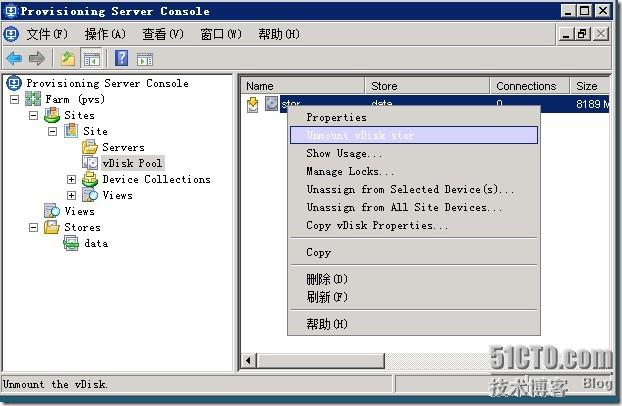Click the Device Collections icon
Image resolution: width=622 pixels, height=406 pixels.
tap(90, 179)
